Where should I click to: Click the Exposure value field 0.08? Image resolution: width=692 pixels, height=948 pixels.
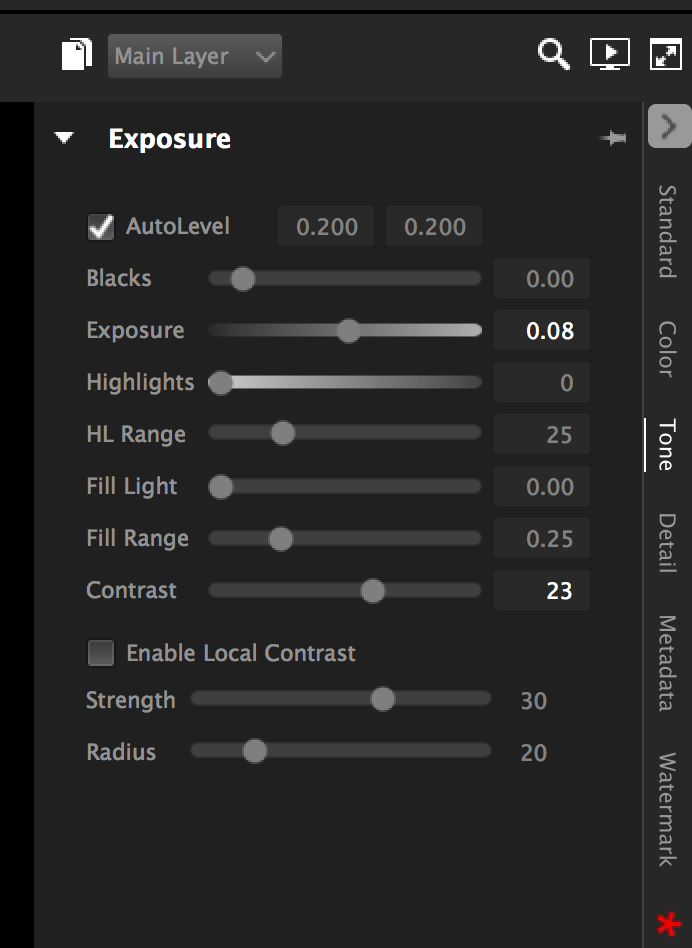542,331
